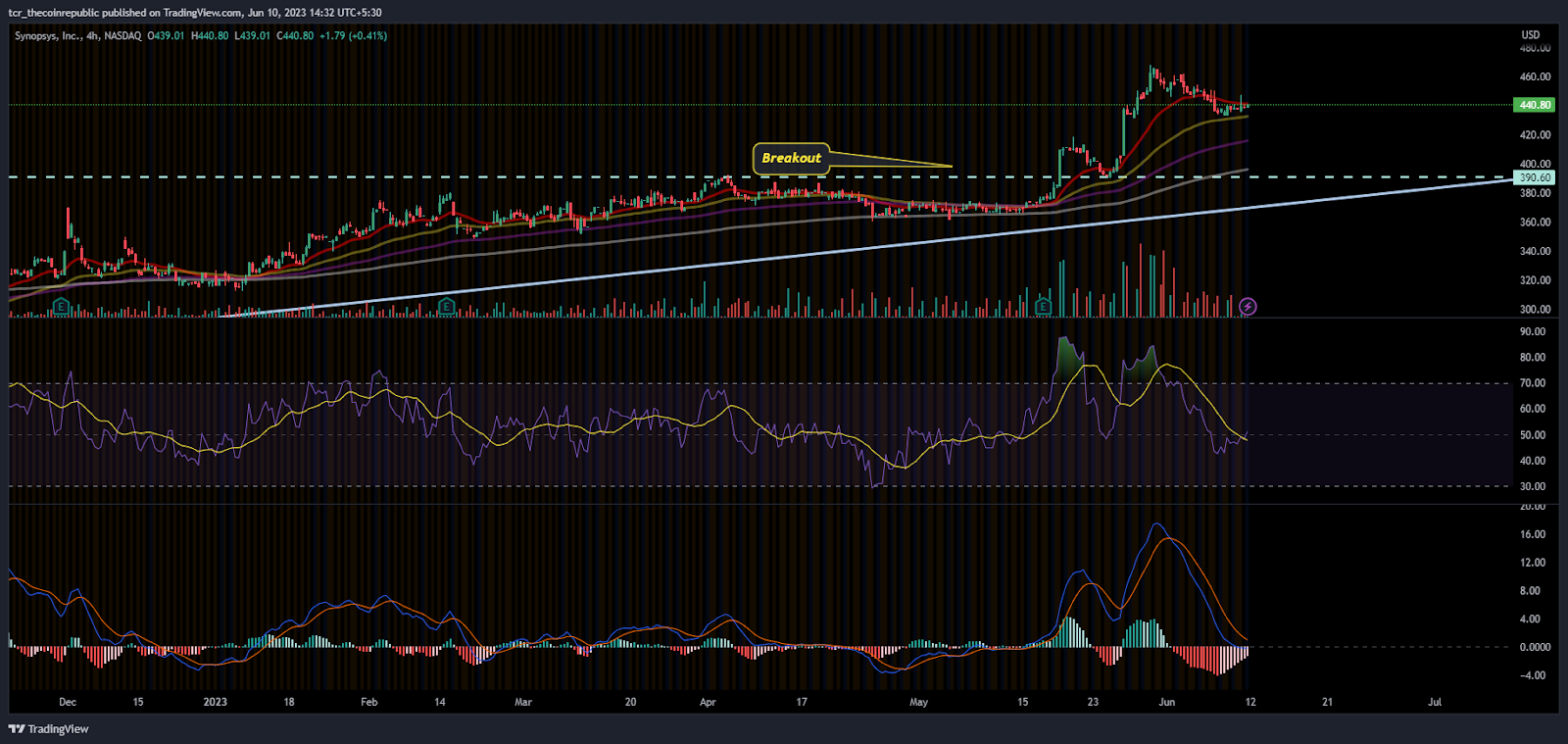Select the yellow Breakout callout label

point(791,158)
